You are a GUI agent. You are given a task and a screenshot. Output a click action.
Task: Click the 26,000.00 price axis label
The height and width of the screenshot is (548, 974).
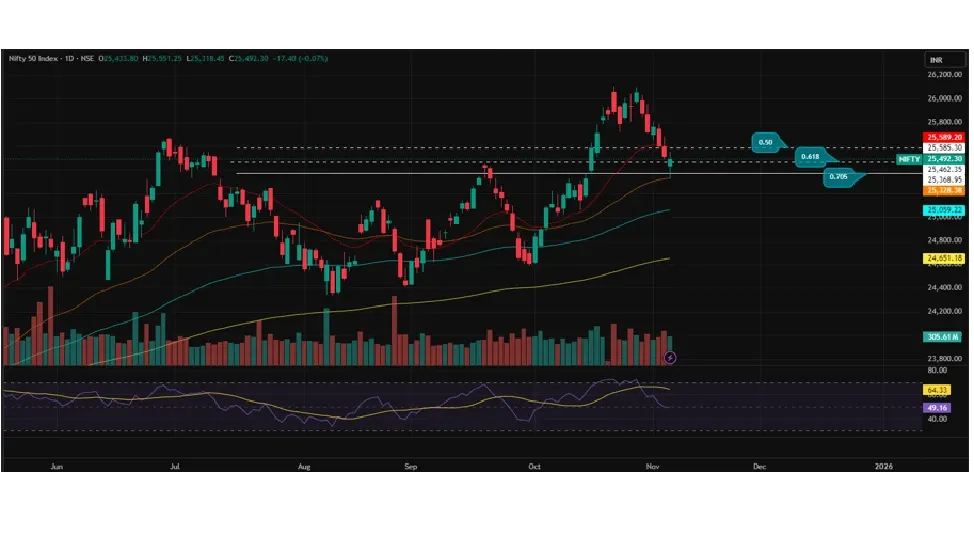point(944,98)
